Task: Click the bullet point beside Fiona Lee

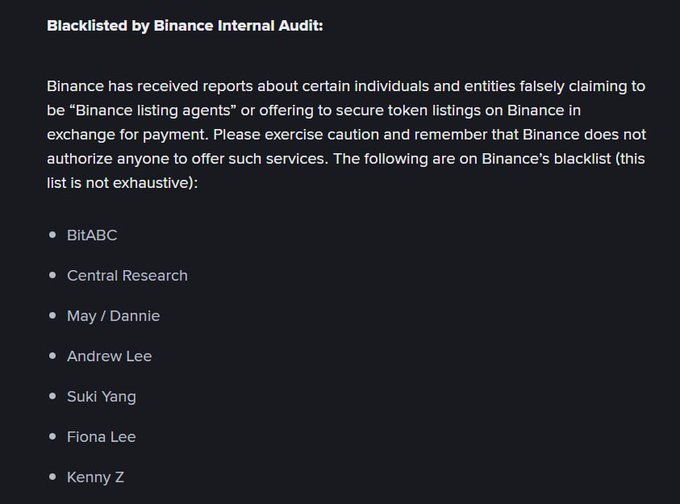Action: pyautogui.click(x=52, y=437)
